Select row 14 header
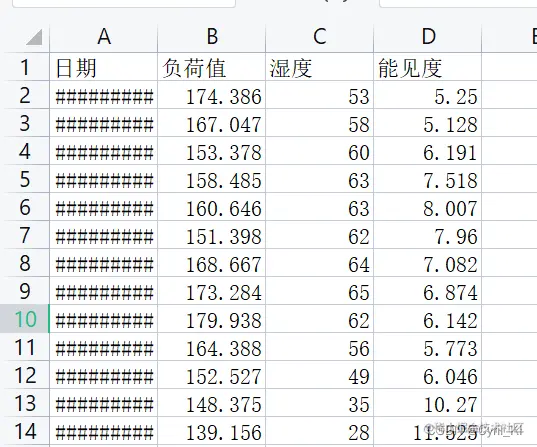This screenshot has width=537, height=447. [x=25, y=431]
